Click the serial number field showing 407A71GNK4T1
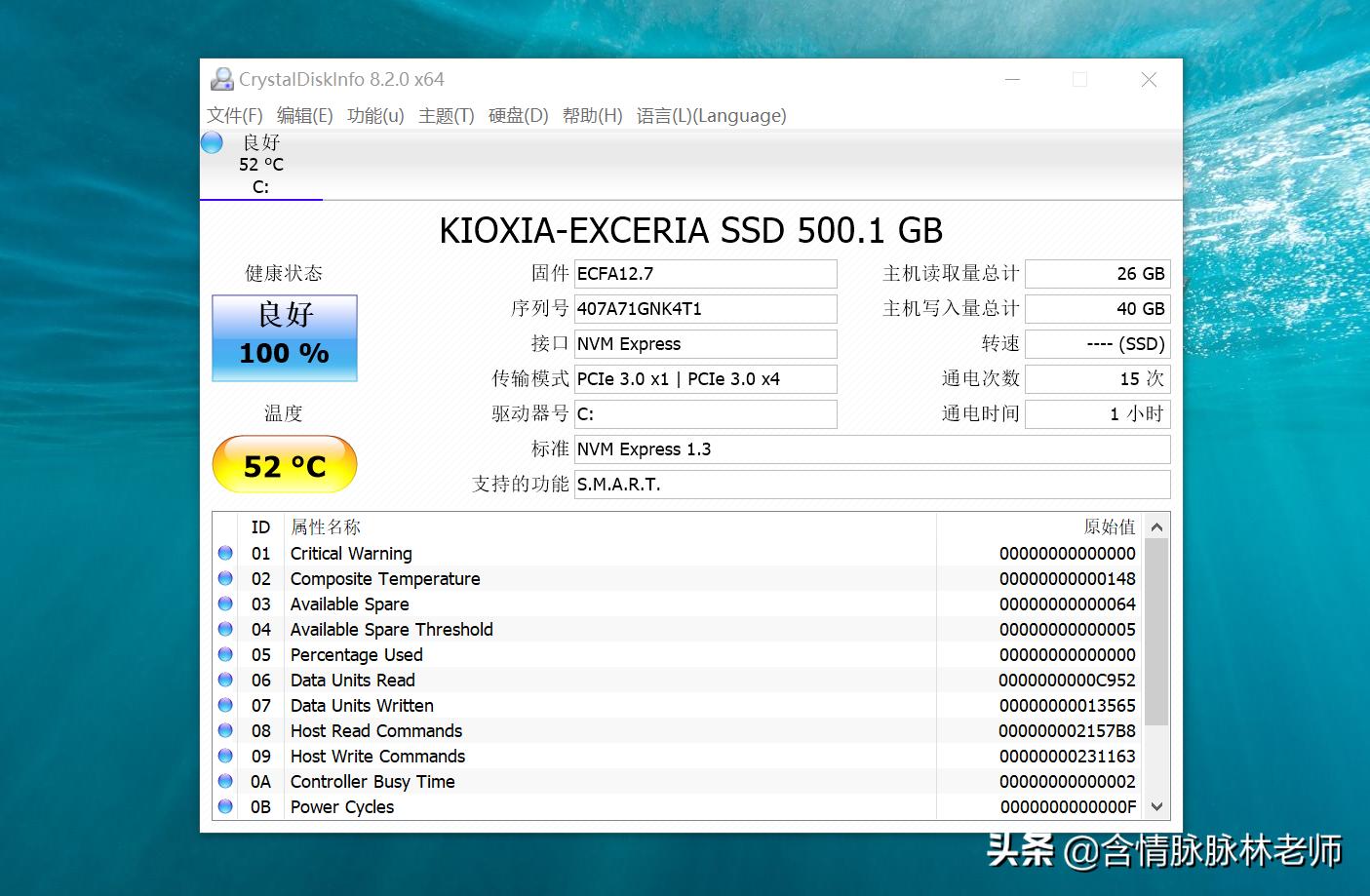 (705, 308)
